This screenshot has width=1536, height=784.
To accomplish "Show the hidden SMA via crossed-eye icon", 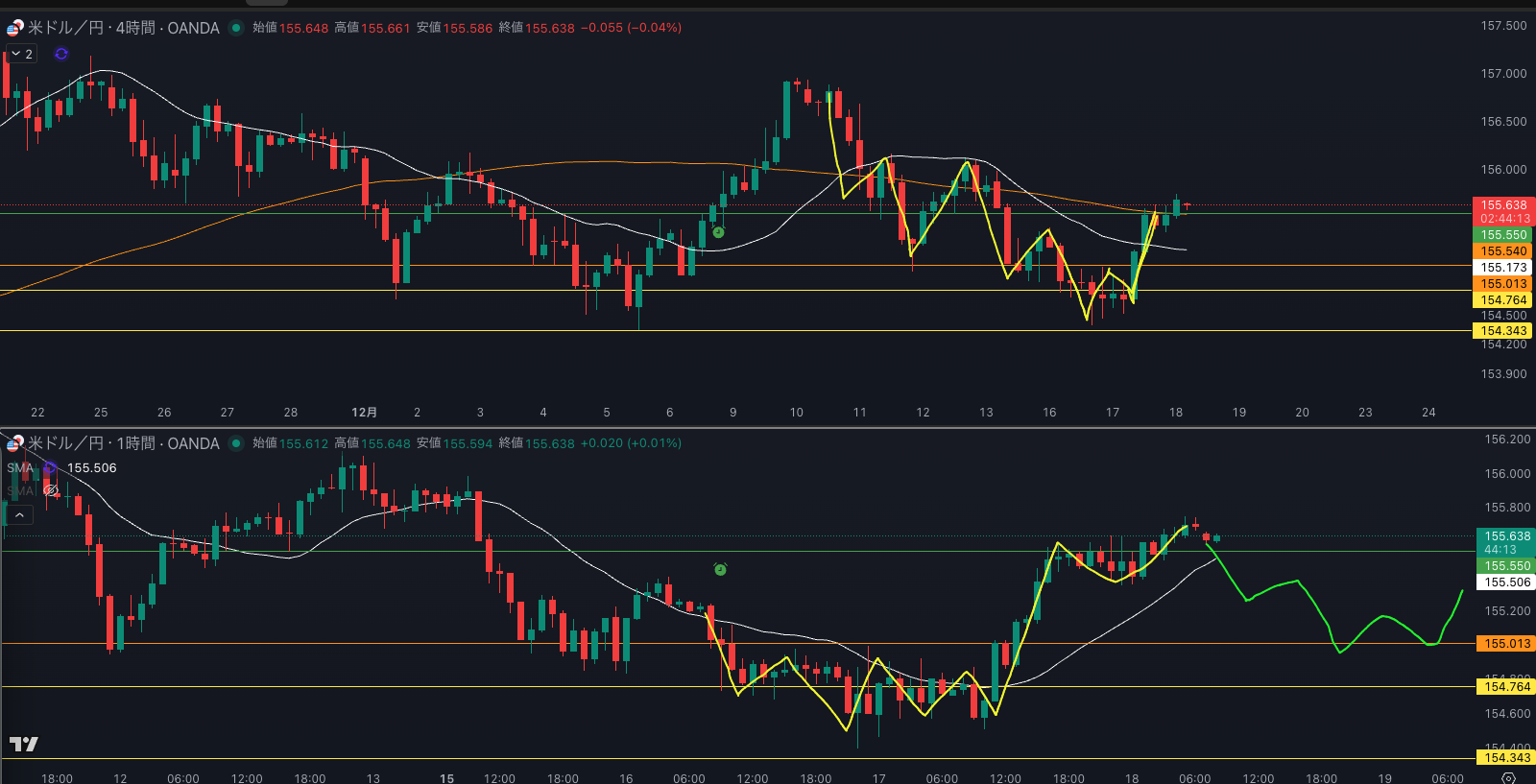I will click(51, 490).
